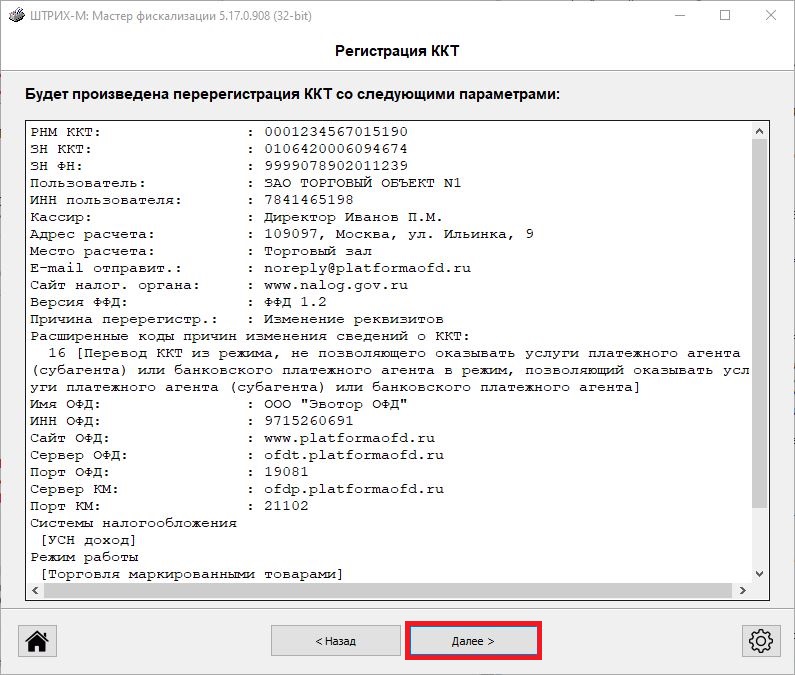Click the www.nalog.gov.ru site text
The width and height of the screenshot is (795, 675).
336,285
